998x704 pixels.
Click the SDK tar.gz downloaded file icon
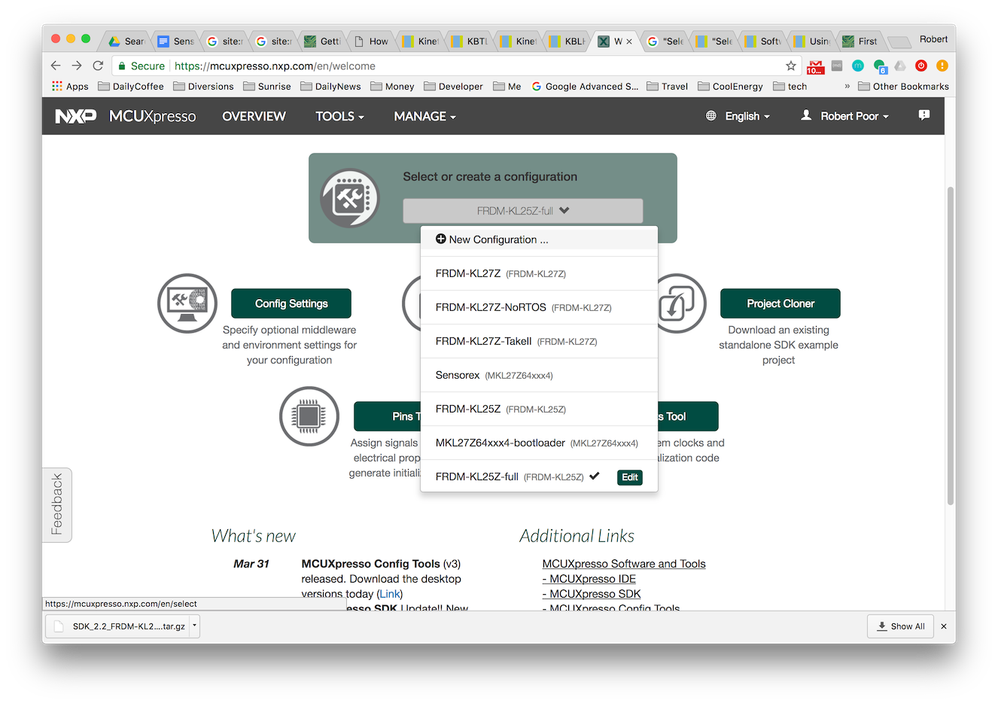point(59,626)
